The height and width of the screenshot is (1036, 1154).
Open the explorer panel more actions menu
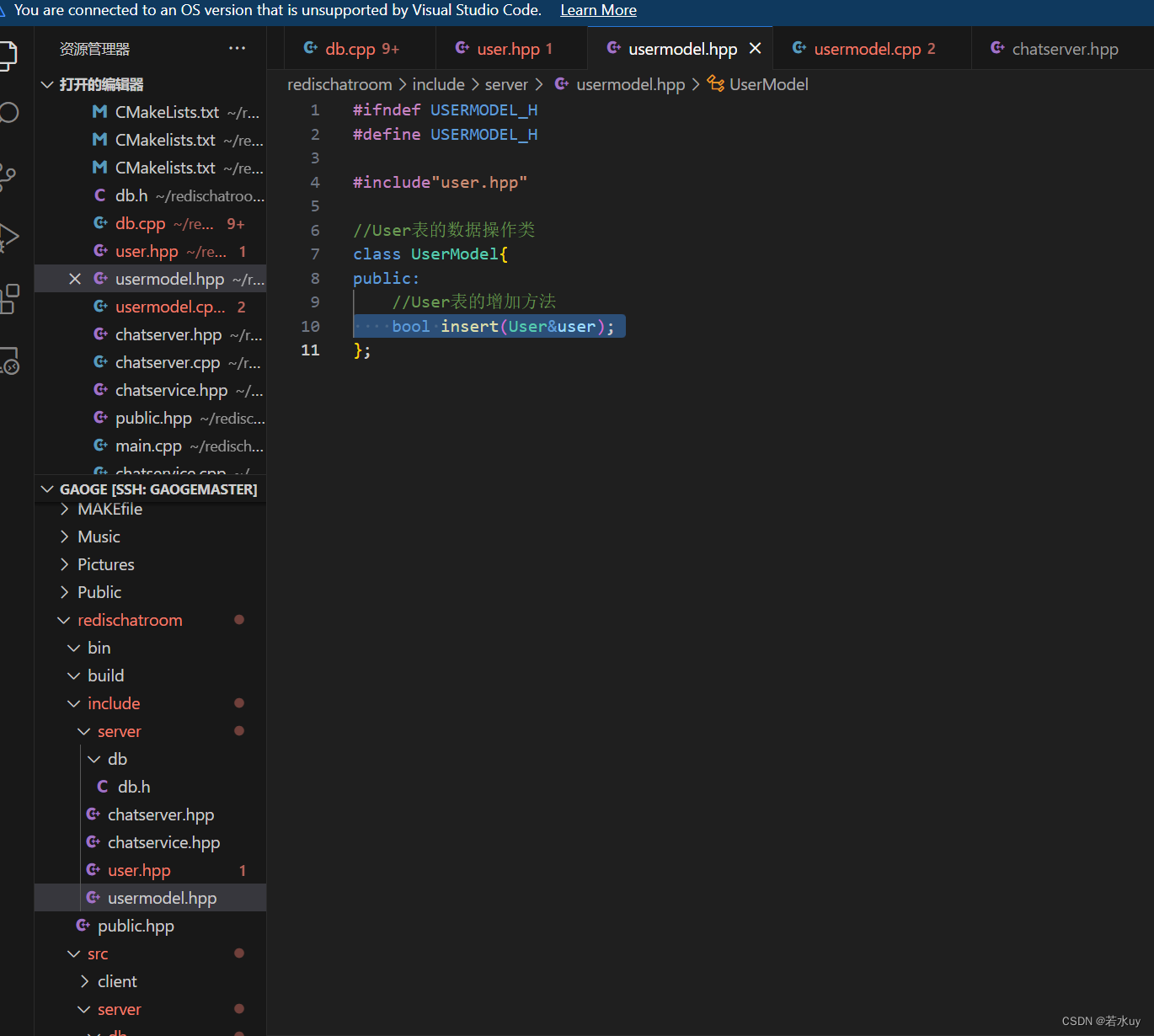[238, 49]
